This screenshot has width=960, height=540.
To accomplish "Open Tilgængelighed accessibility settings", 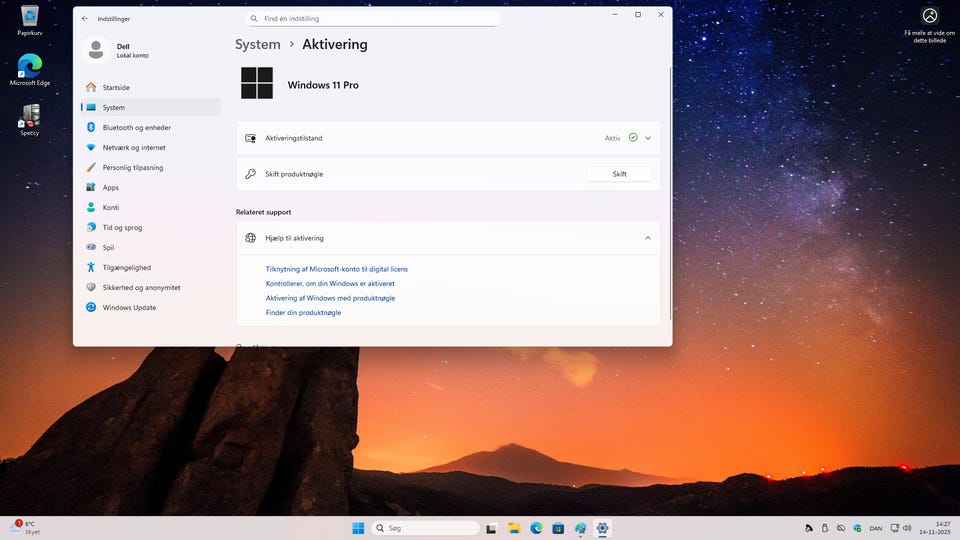I will point(127,268).
